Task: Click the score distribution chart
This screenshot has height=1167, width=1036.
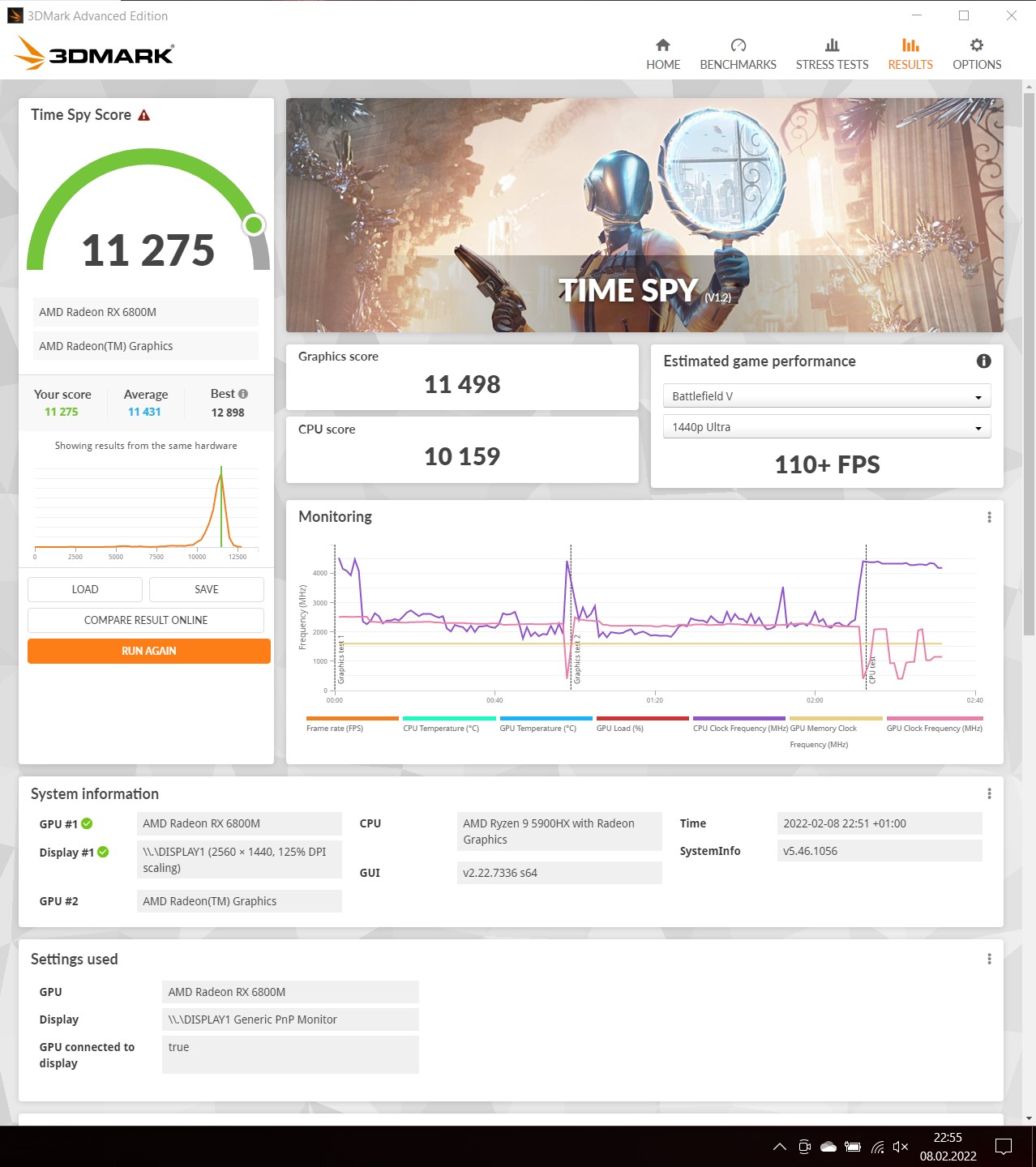Action: [x=146, y=511]
